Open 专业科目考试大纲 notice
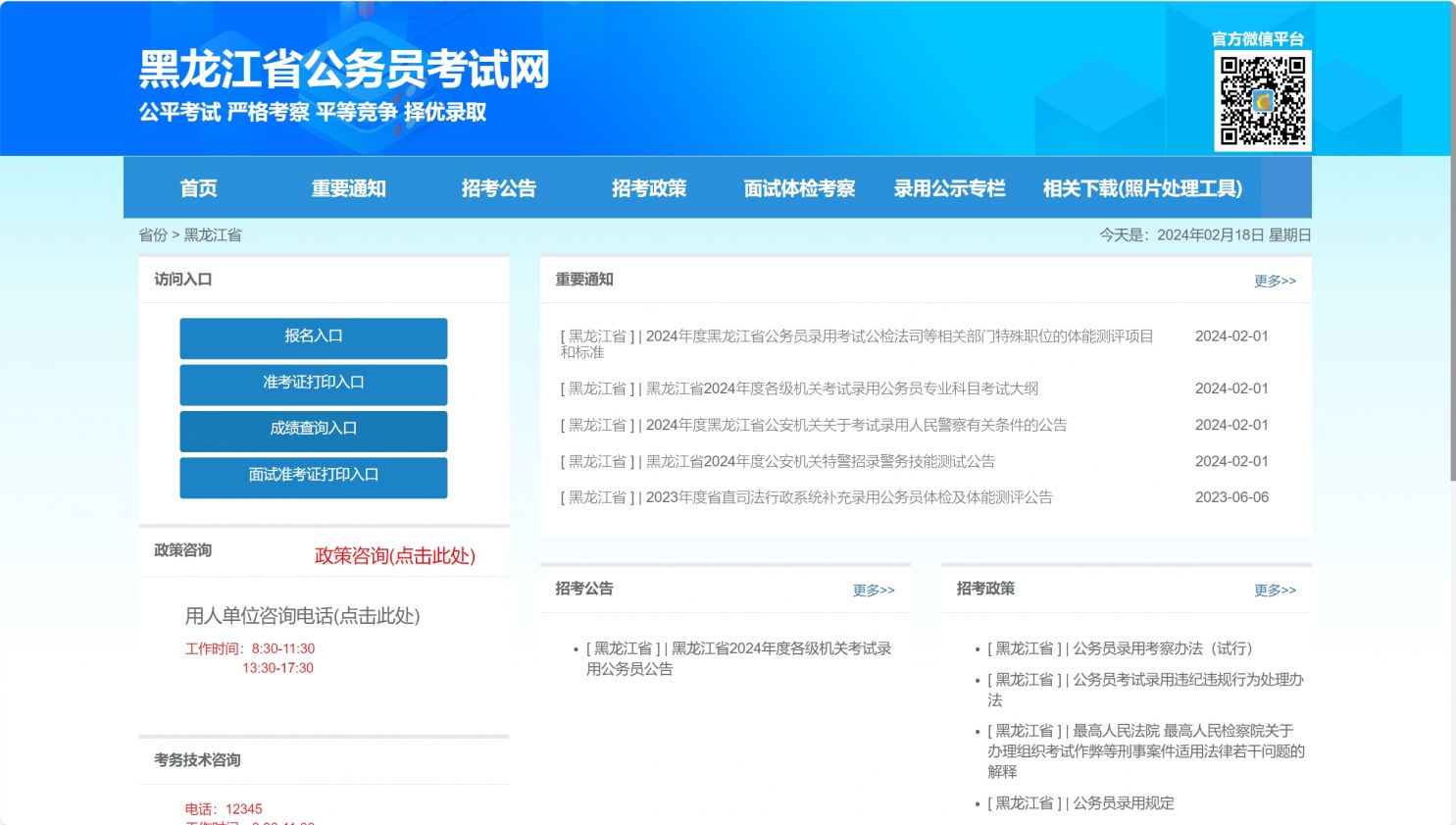Viewport: 1456px width, 825px height. click(x=799, y=388)
